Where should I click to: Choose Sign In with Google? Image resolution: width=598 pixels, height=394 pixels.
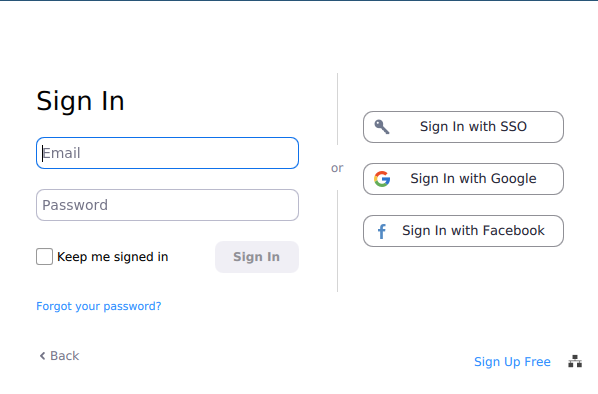click(463, 179)
